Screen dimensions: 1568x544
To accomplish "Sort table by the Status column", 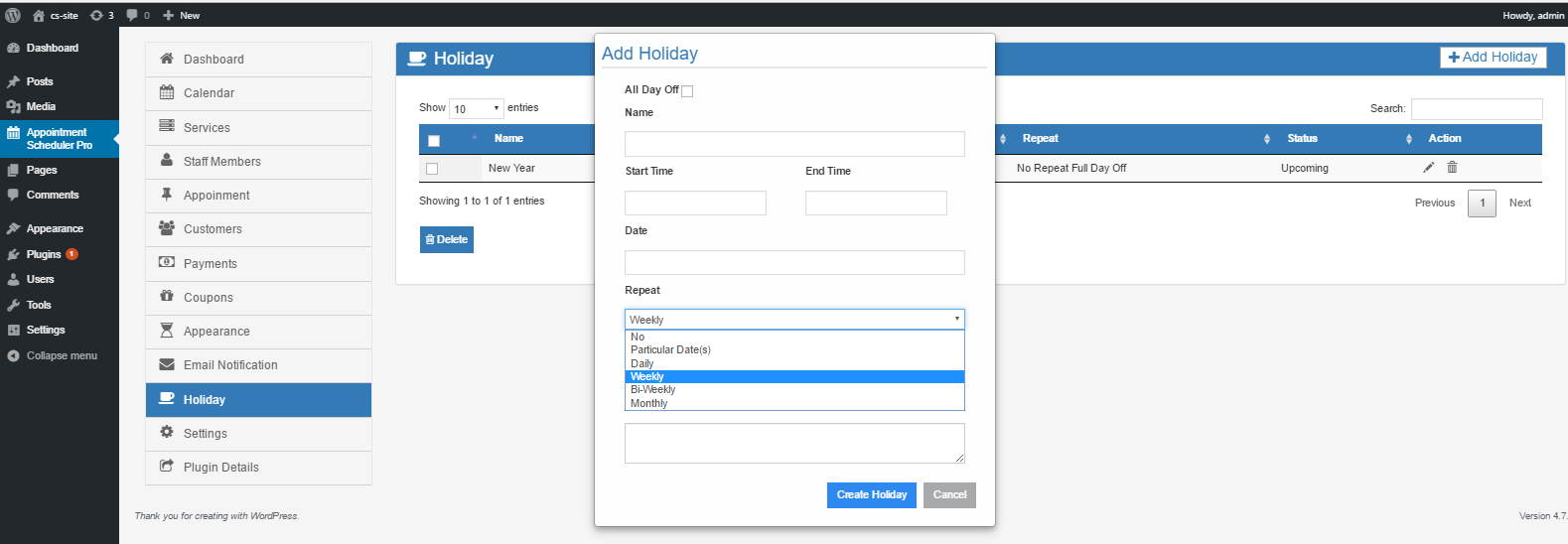I will pos(1302,139).
